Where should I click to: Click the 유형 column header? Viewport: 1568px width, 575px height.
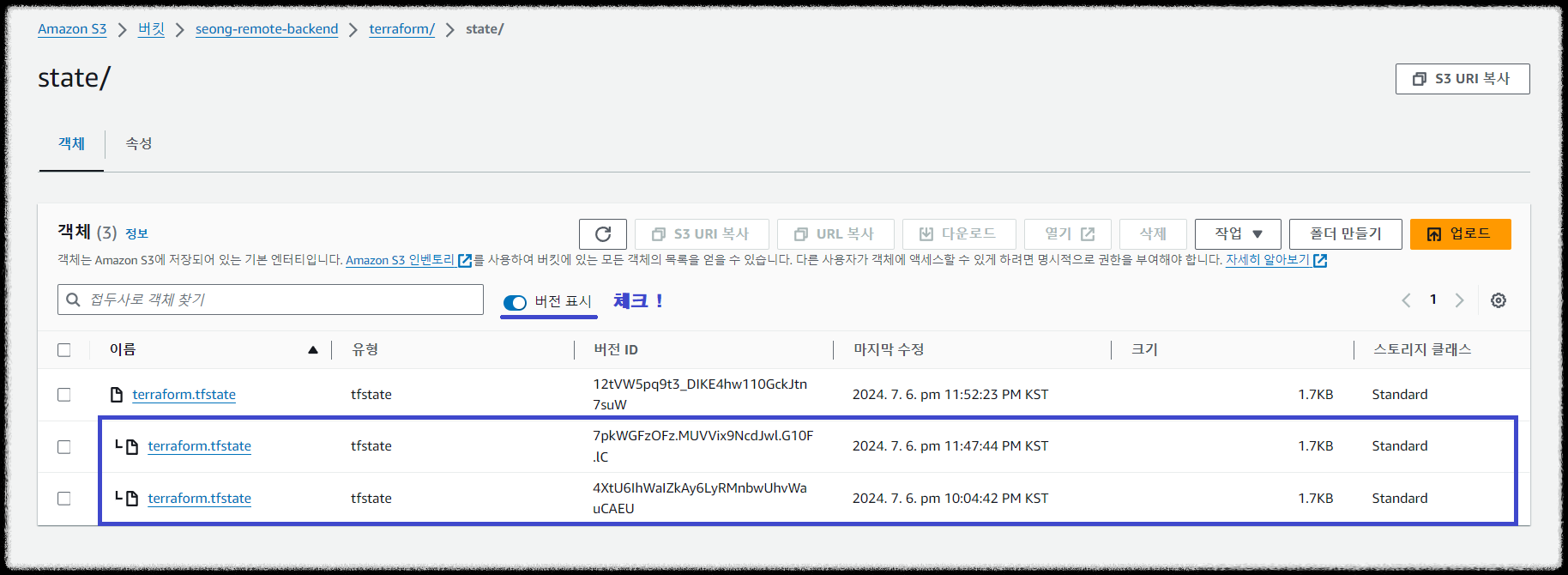click(x=365, y=350)
